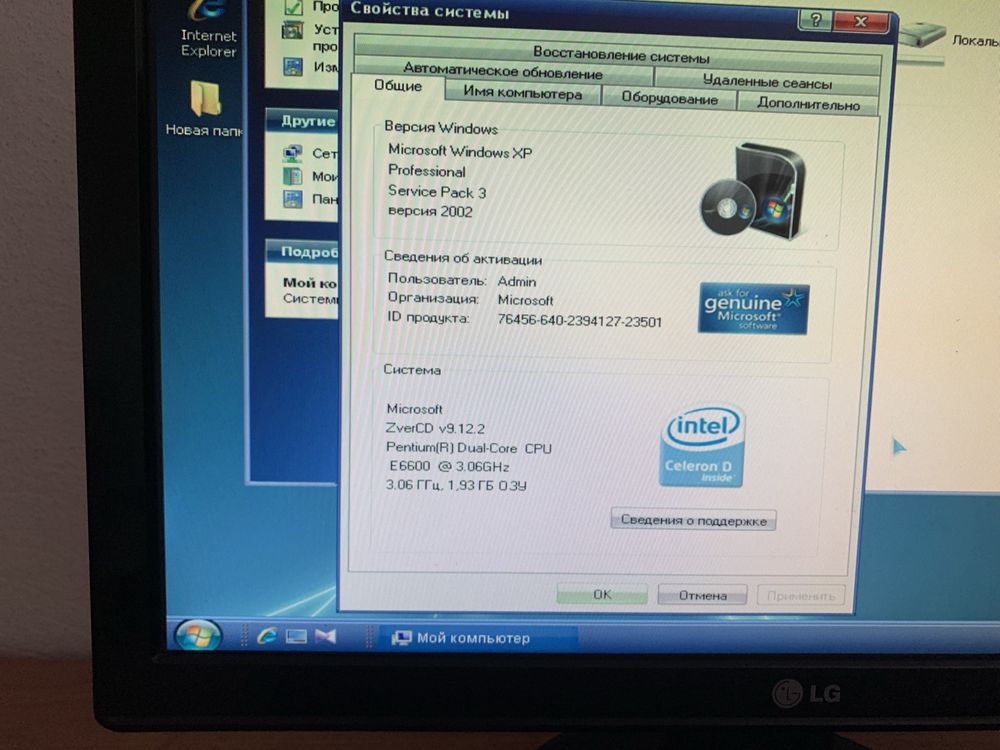
Task: Open the network icon beside "Сет"
Action: (x=293, y=153)
